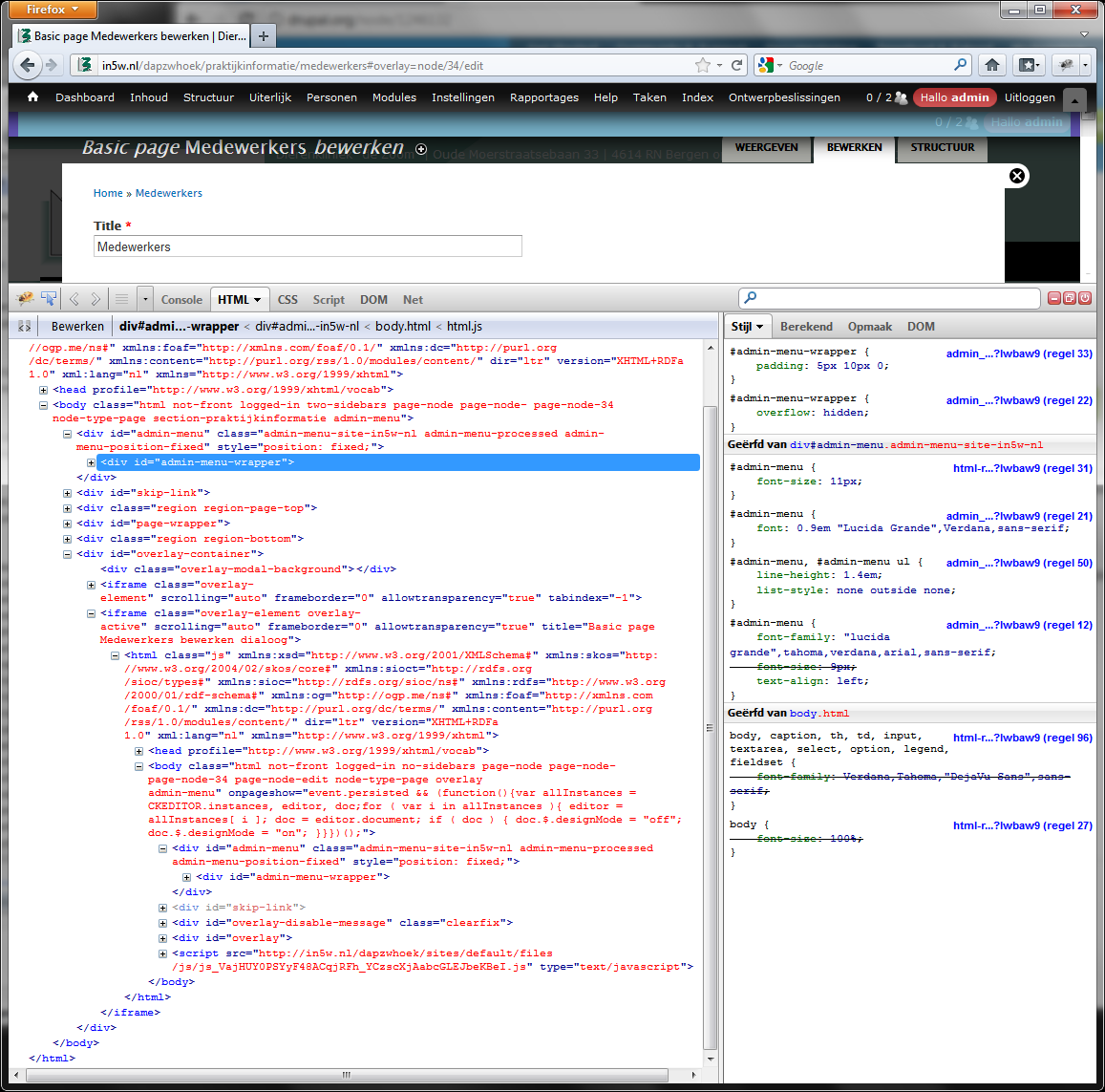This screenshot has height=1092, width=1105.
Task: Collapse the div id="overlay-container" node
Action: [x=67, y=554]
